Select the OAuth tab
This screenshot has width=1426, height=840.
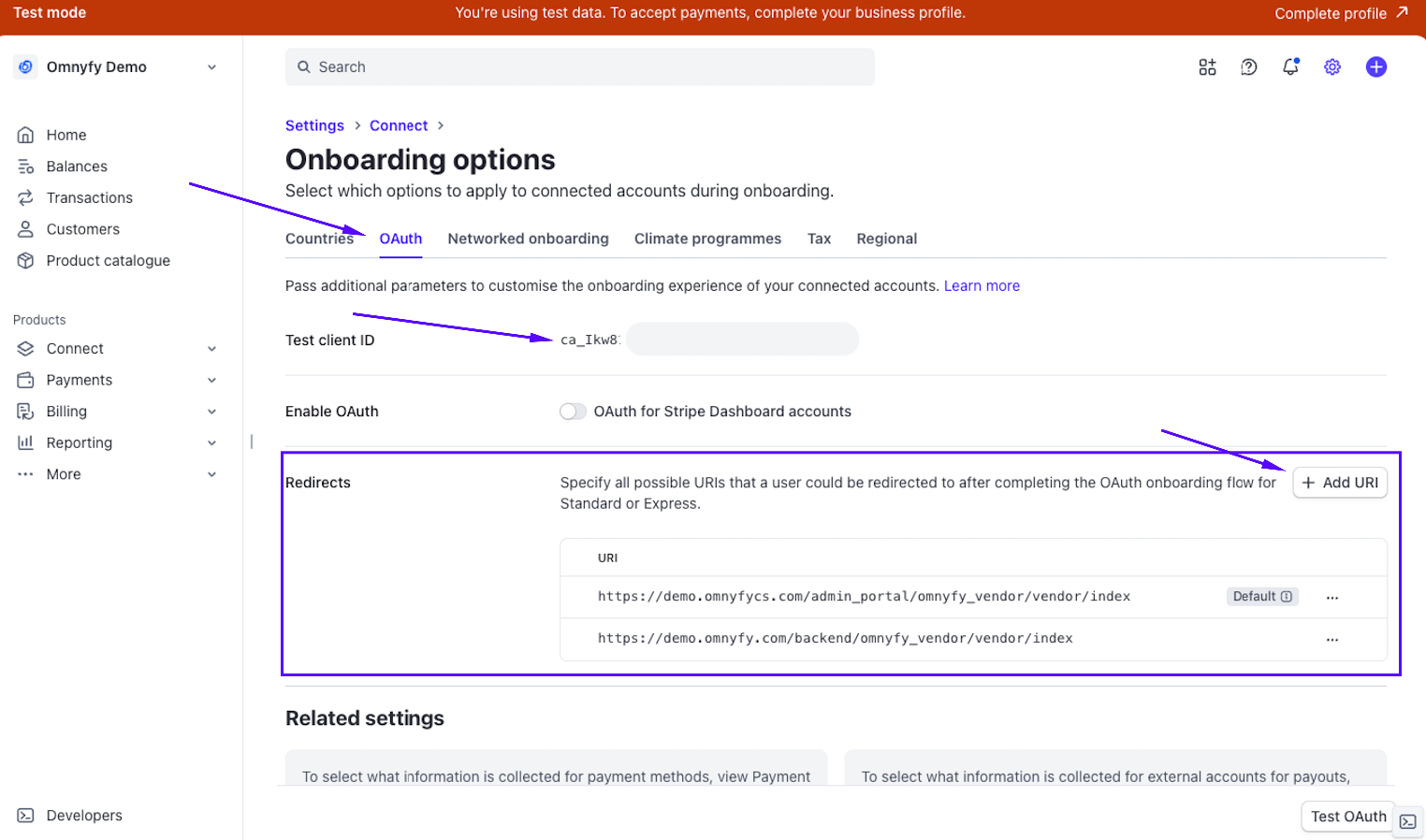(x=400, y=239)
